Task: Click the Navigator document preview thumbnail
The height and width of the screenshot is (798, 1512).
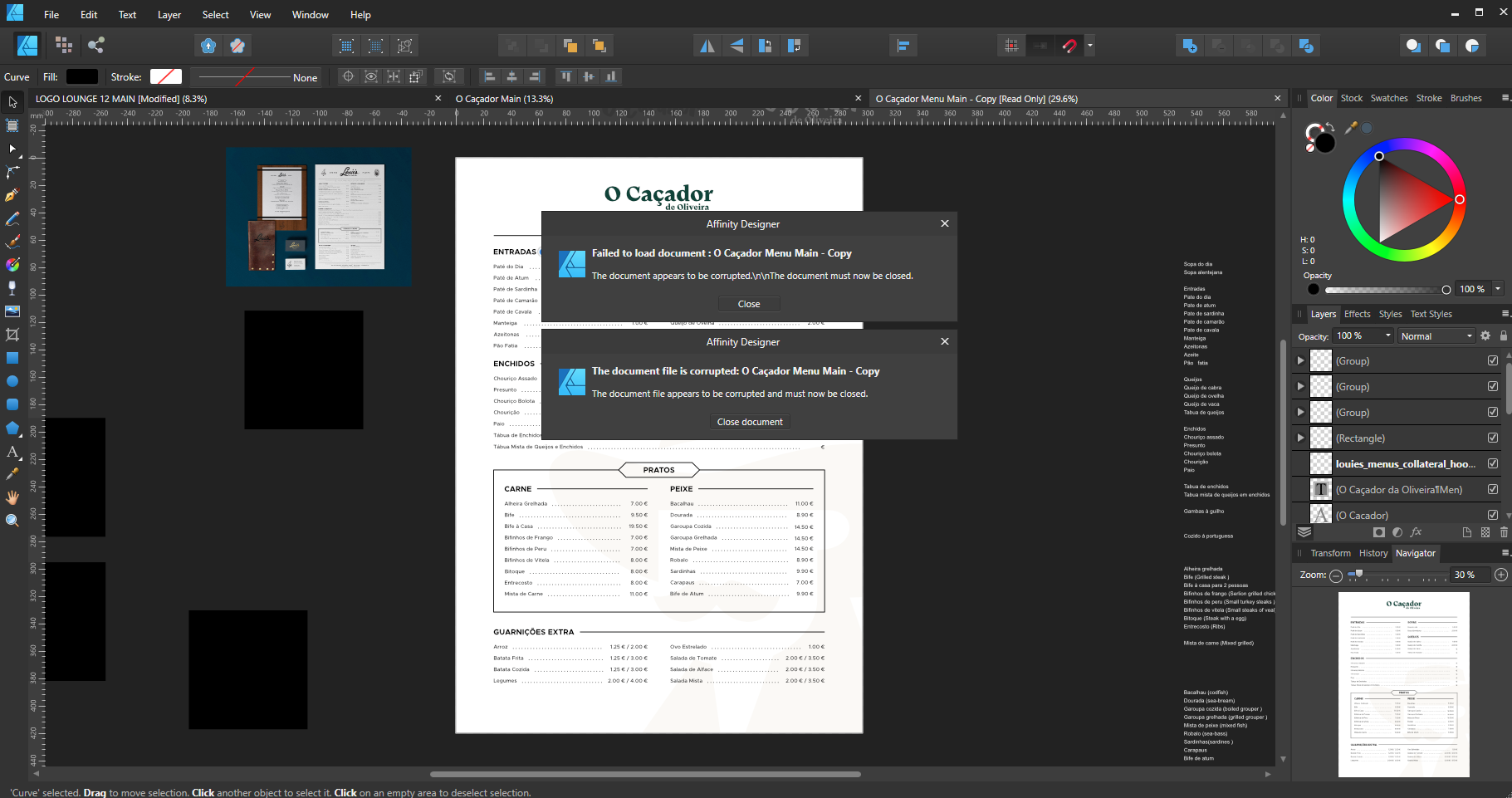Action: click(x=1403, y=684)
